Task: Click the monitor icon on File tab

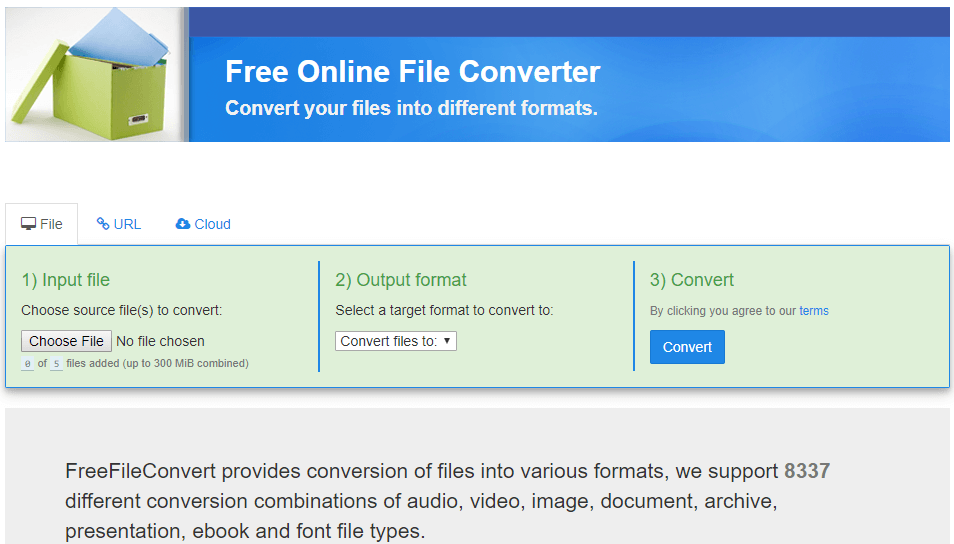Action: pos(28,224)
